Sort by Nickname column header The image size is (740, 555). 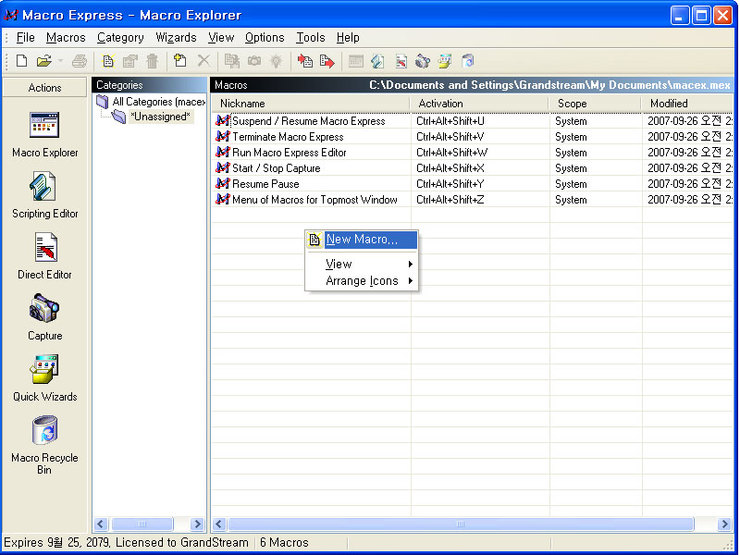[311, 103]
